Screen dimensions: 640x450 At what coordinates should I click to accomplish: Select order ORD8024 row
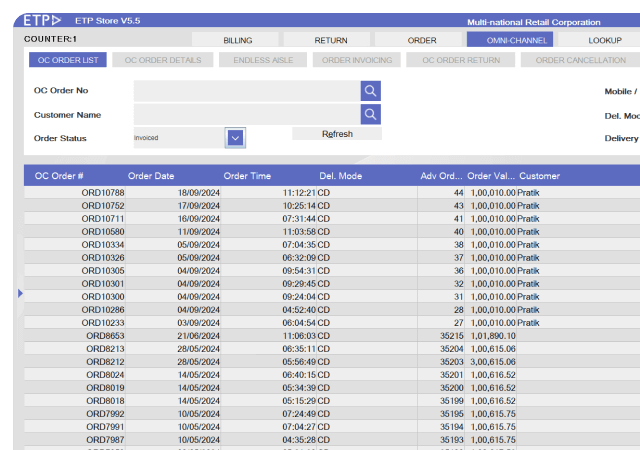click(332, 375)
